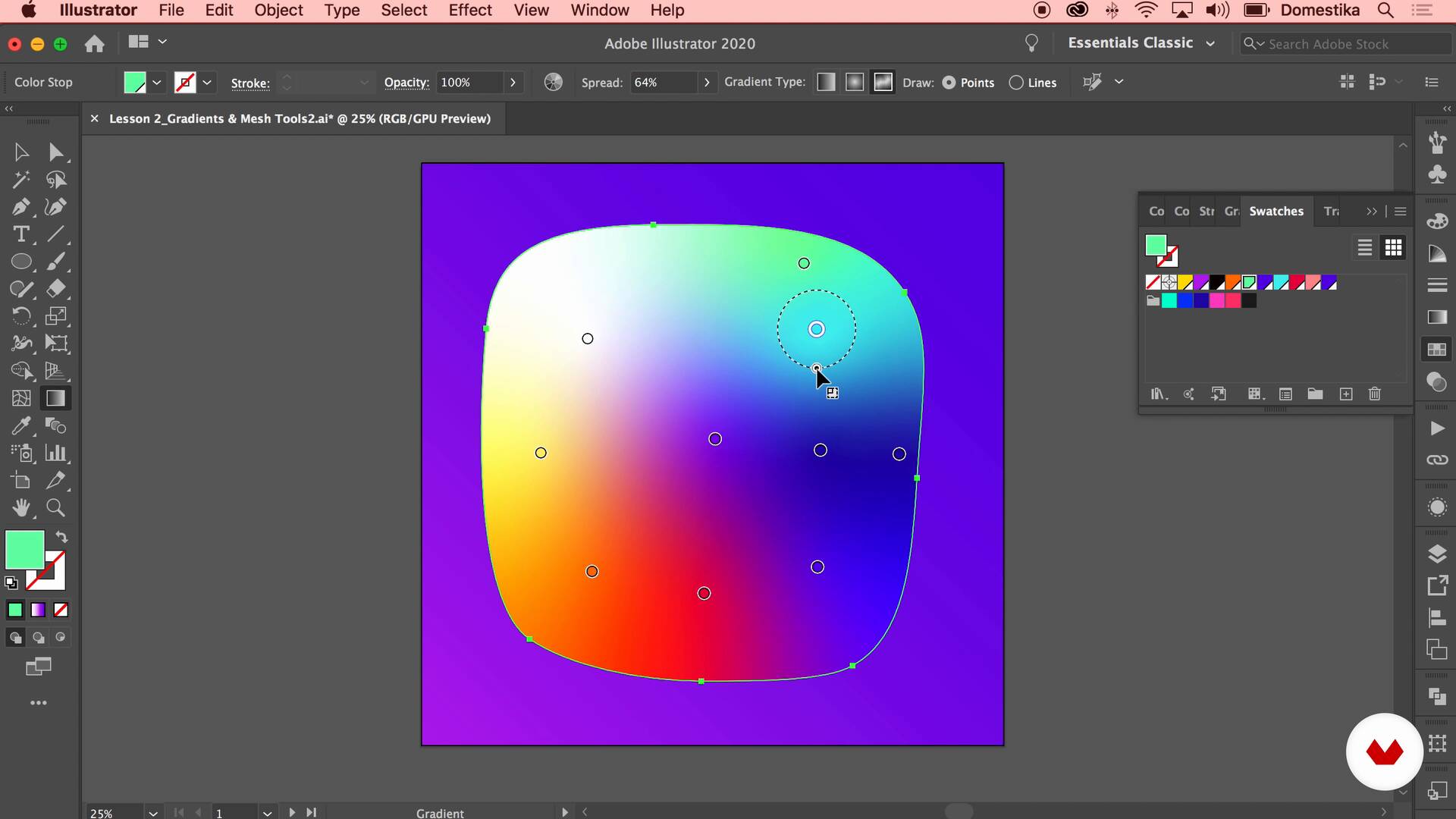Image resolution: width=1456 pixels, height=819 pixels.
Task: Toggle freeform gradient type button
Action: (x=883, y=82)
